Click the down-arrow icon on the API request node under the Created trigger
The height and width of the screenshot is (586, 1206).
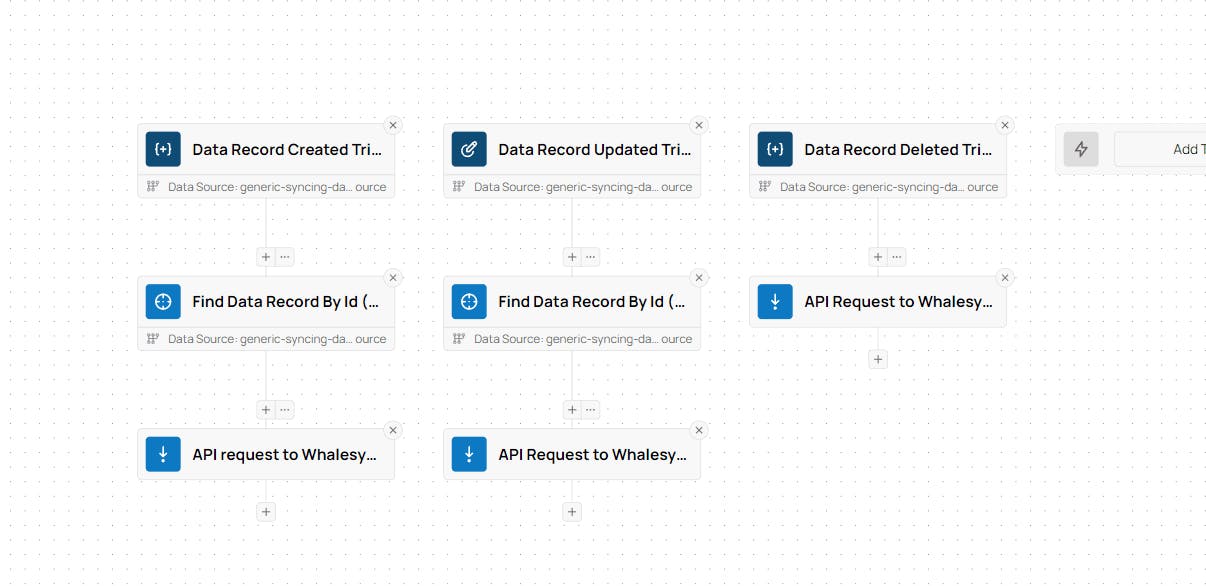click(x=163, y=454)
